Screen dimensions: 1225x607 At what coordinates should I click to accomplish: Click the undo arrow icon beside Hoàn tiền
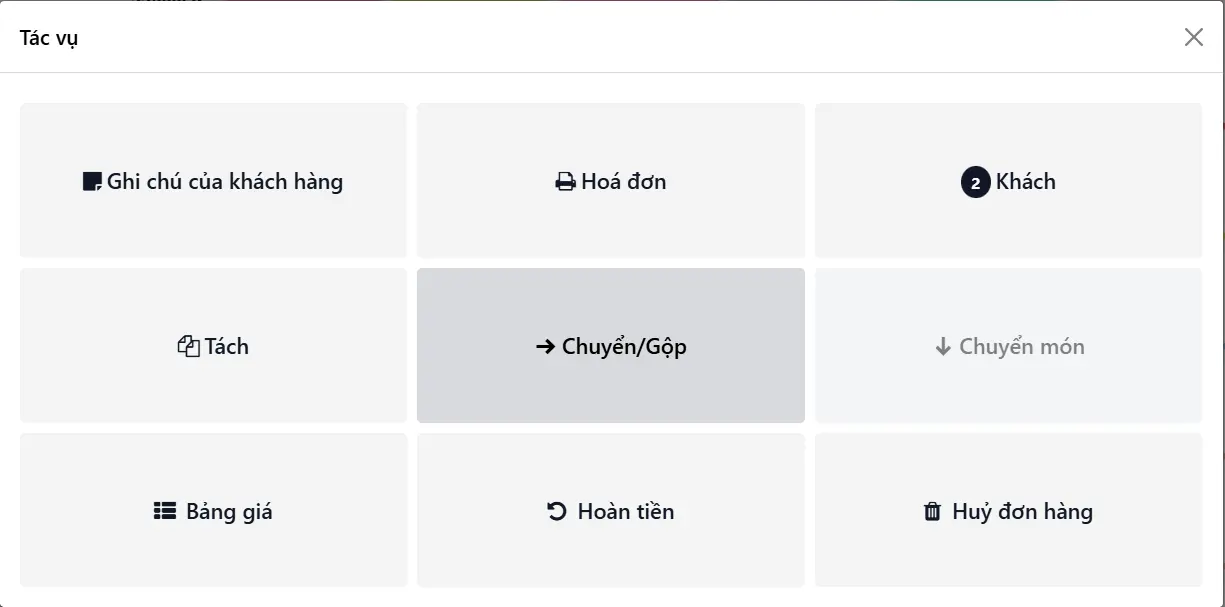557,512
